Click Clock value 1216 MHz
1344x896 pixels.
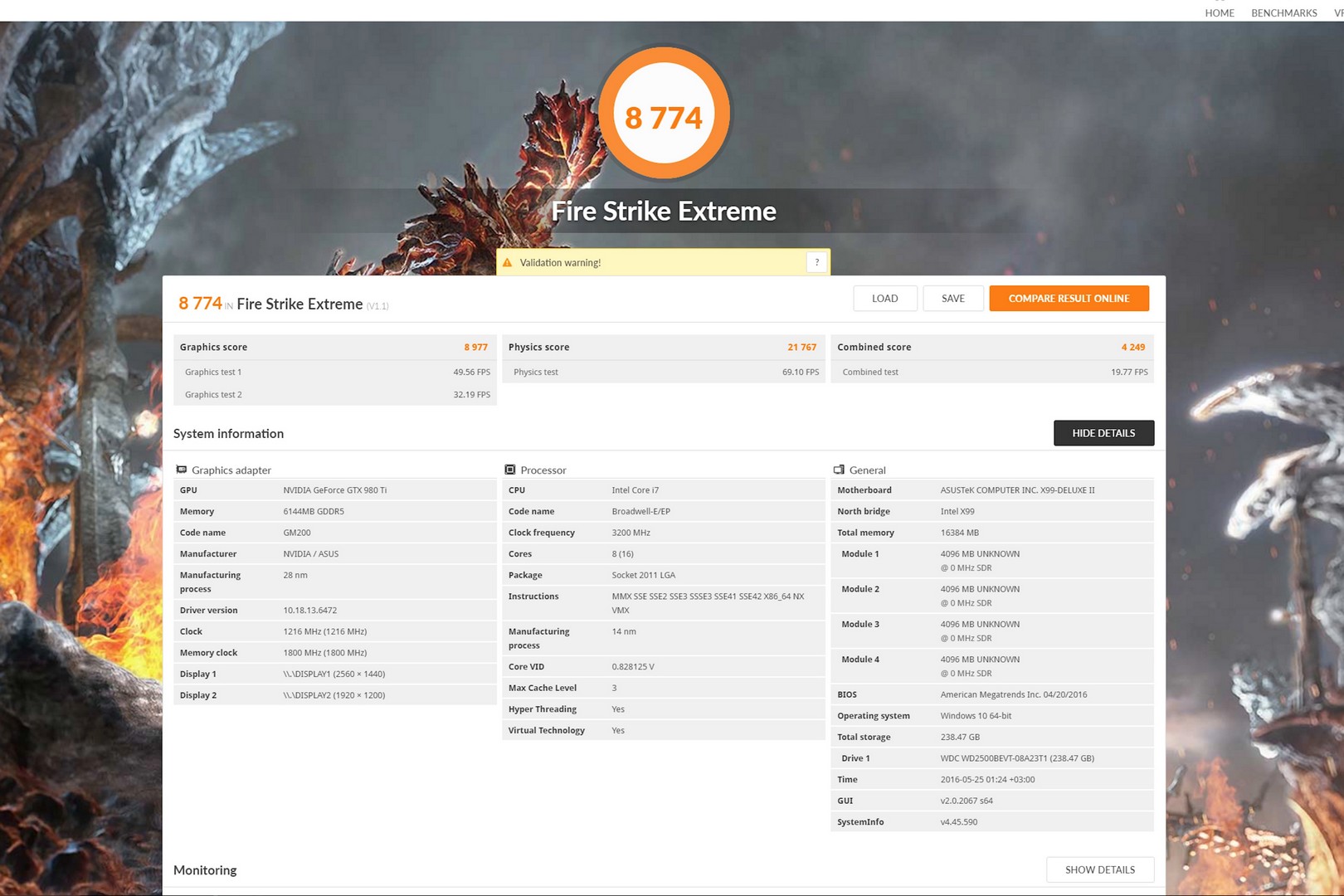tap(325, 632)
